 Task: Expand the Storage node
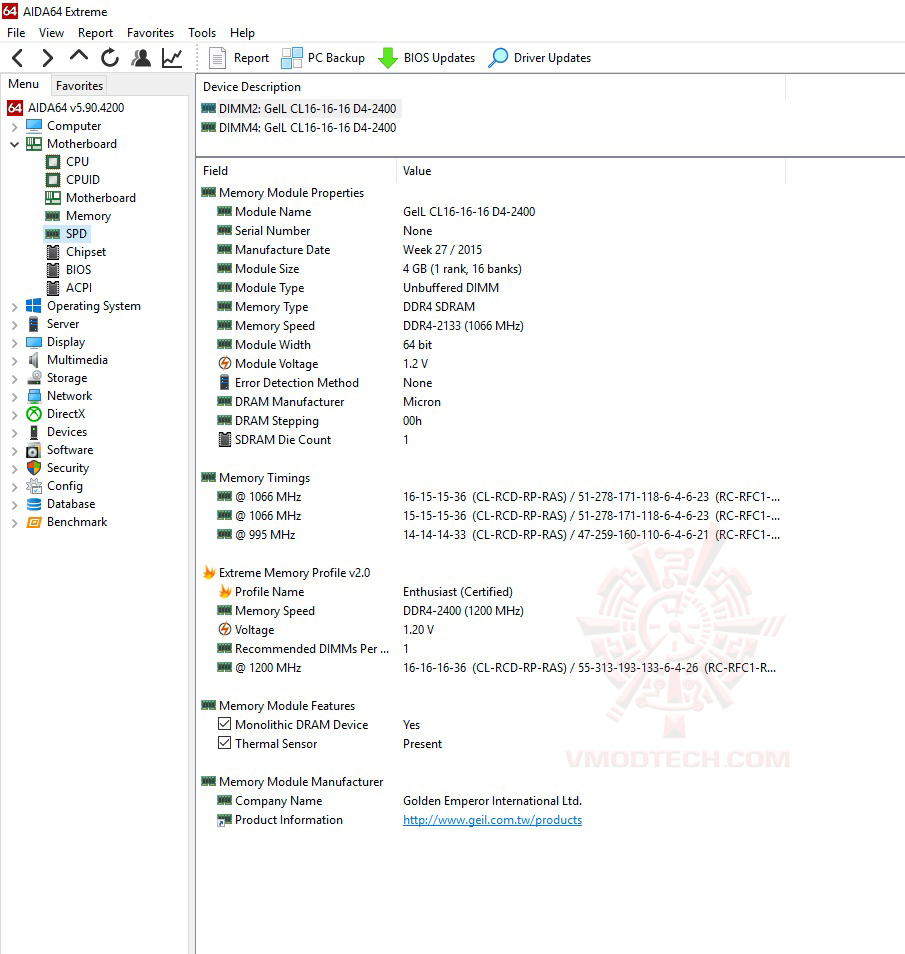(x=15, y=378)
